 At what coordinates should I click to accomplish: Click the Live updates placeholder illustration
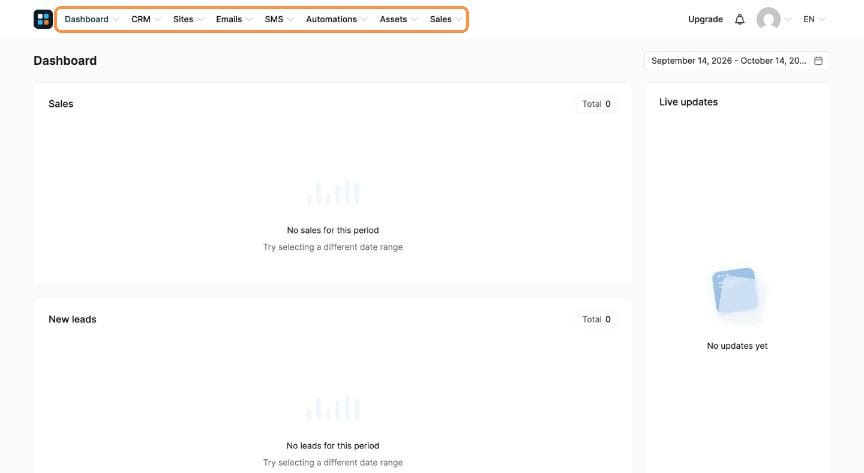click(737, 292)
